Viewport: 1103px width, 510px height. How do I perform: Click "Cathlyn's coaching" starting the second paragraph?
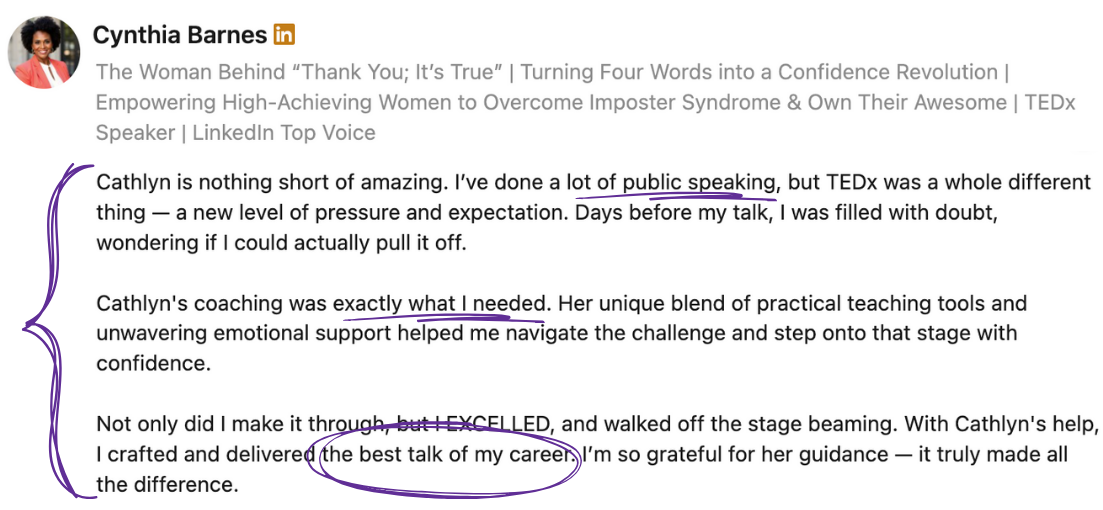click(189, 303)
